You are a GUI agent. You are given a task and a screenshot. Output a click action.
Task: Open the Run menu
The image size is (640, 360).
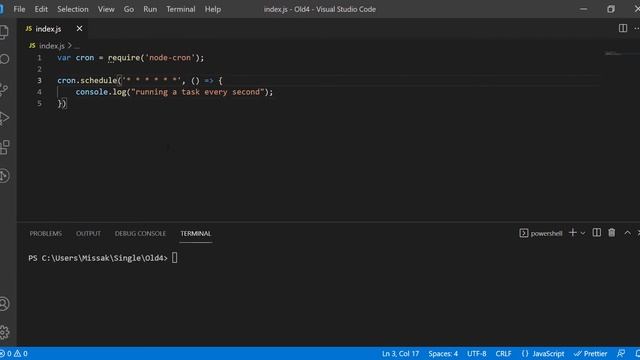pyautogui.click(x=150, y=9)
